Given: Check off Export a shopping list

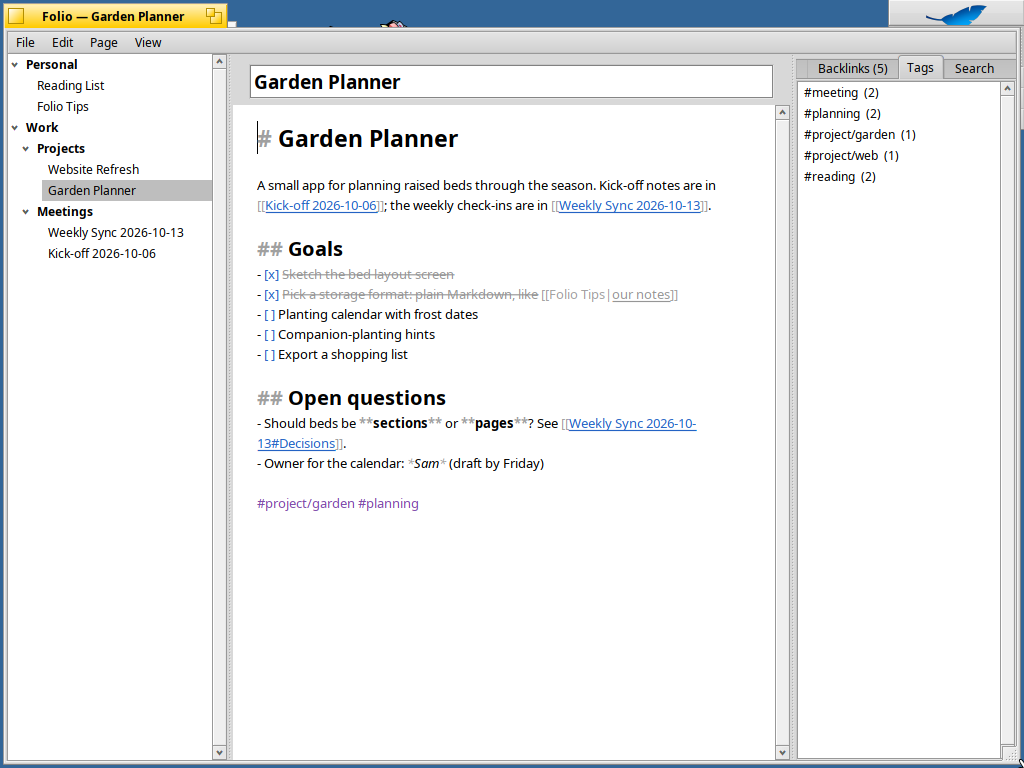Looking at the screenshot, I should [270, 355].
